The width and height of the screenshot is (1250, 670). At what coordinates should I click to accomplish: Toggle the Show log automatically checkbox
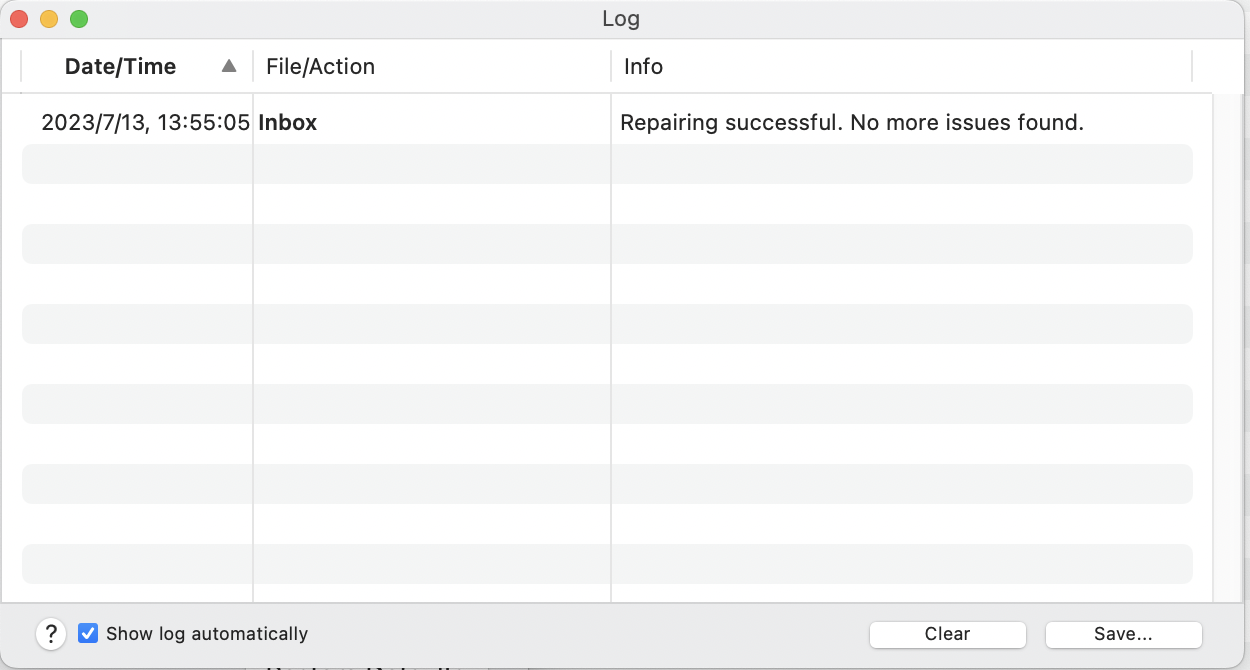coord(88,632)
